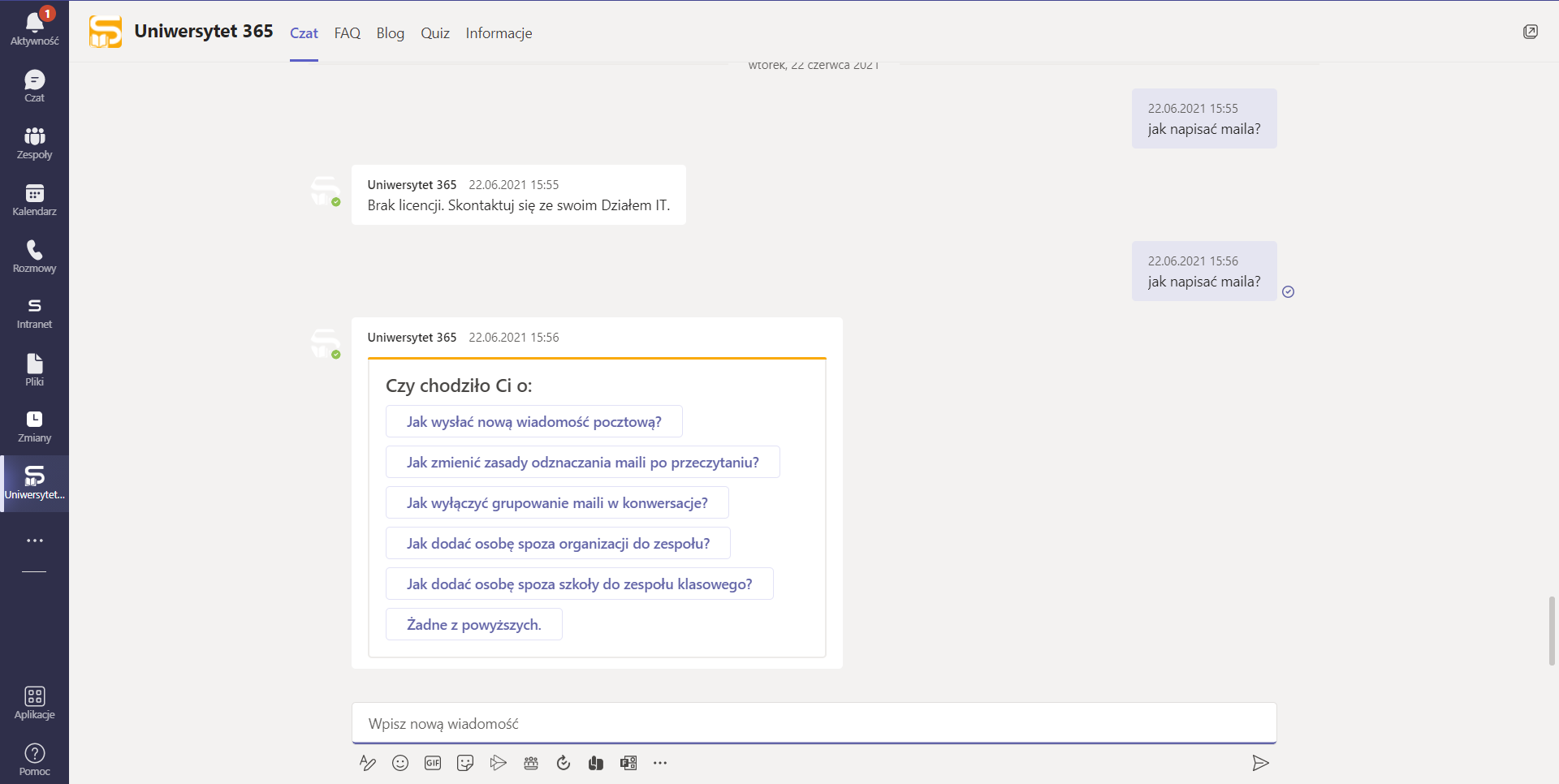Image resolution: width=1559 pixels, height=784 pixels.
Task: Click the Word document icon in the compose toolbar
Action: (628, 763)
